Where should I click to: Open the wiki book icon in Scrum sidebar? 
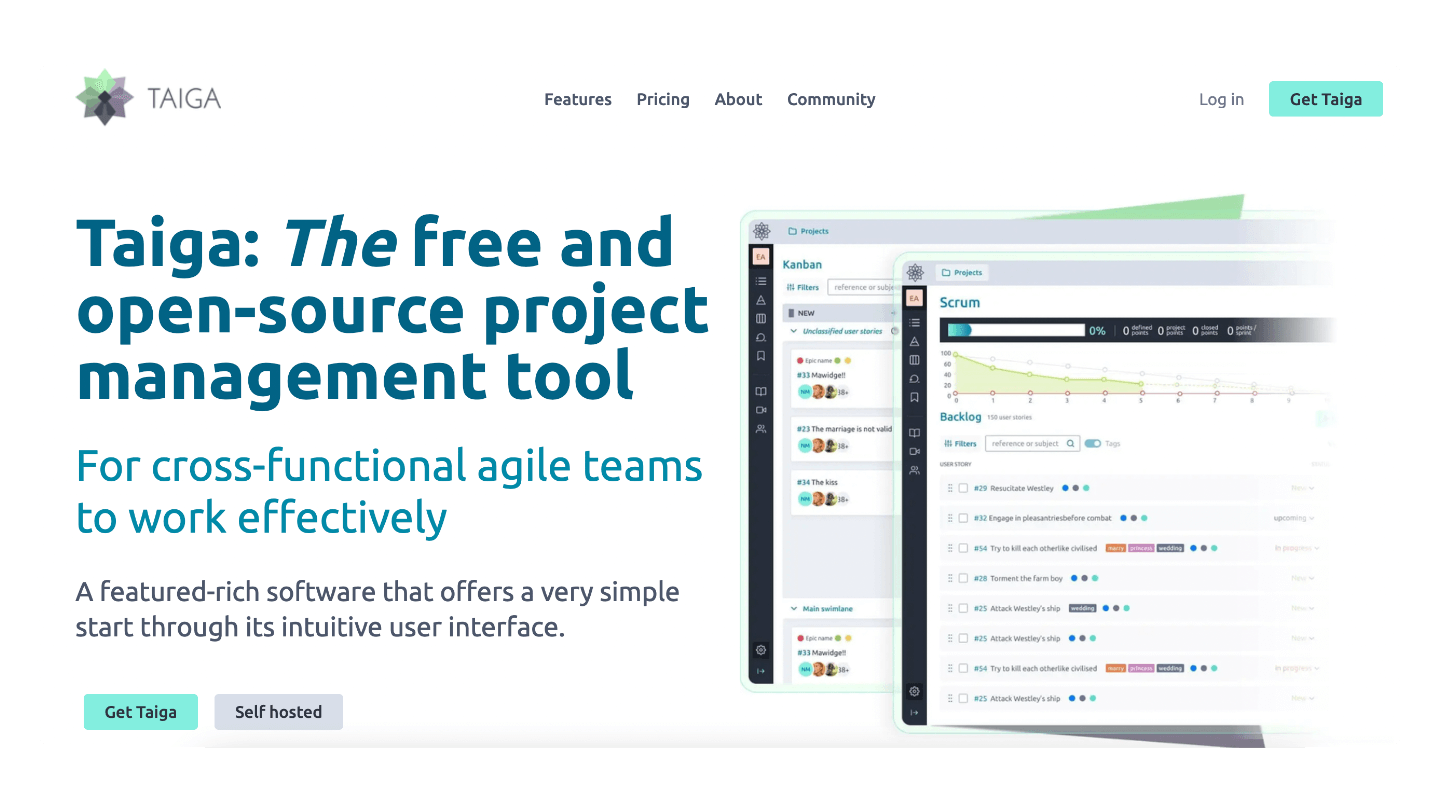coord(914,433)
